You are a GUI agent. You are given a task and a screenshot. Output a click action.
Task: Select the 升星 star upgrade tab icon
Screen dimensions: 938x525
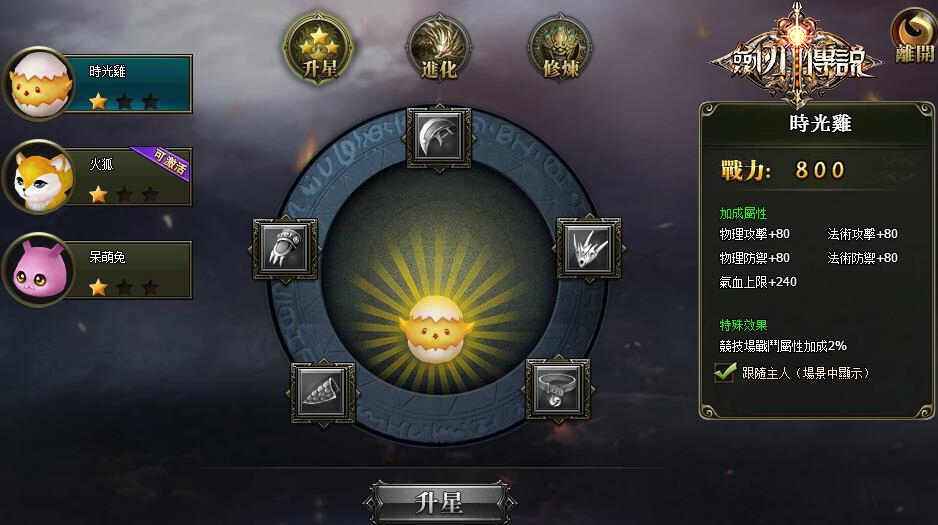pos(318,48)
